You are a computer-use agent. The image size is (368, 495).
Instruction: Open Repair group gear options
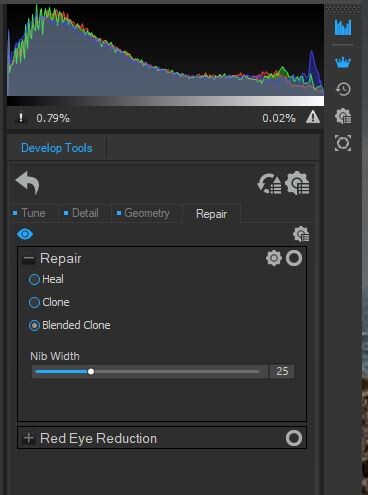(x=274, y=258)
